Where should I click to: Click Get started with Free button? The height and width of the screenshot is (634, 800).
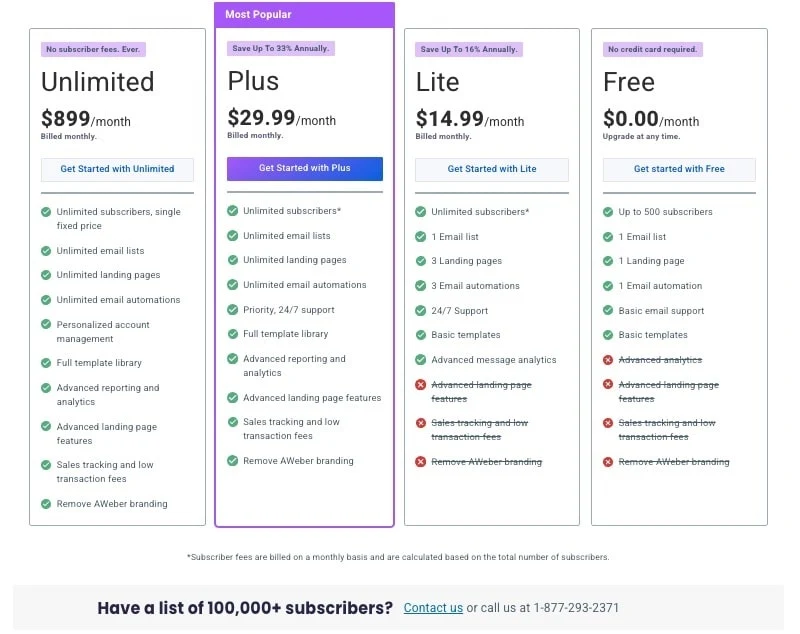coord(679,169)
